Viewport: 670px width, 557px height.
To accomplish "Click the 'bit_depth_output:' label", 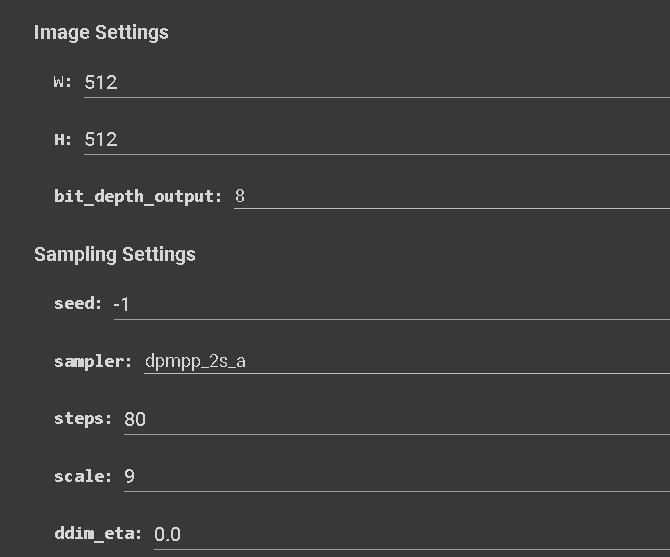I will pyautogui.click(x=138, y=196).
